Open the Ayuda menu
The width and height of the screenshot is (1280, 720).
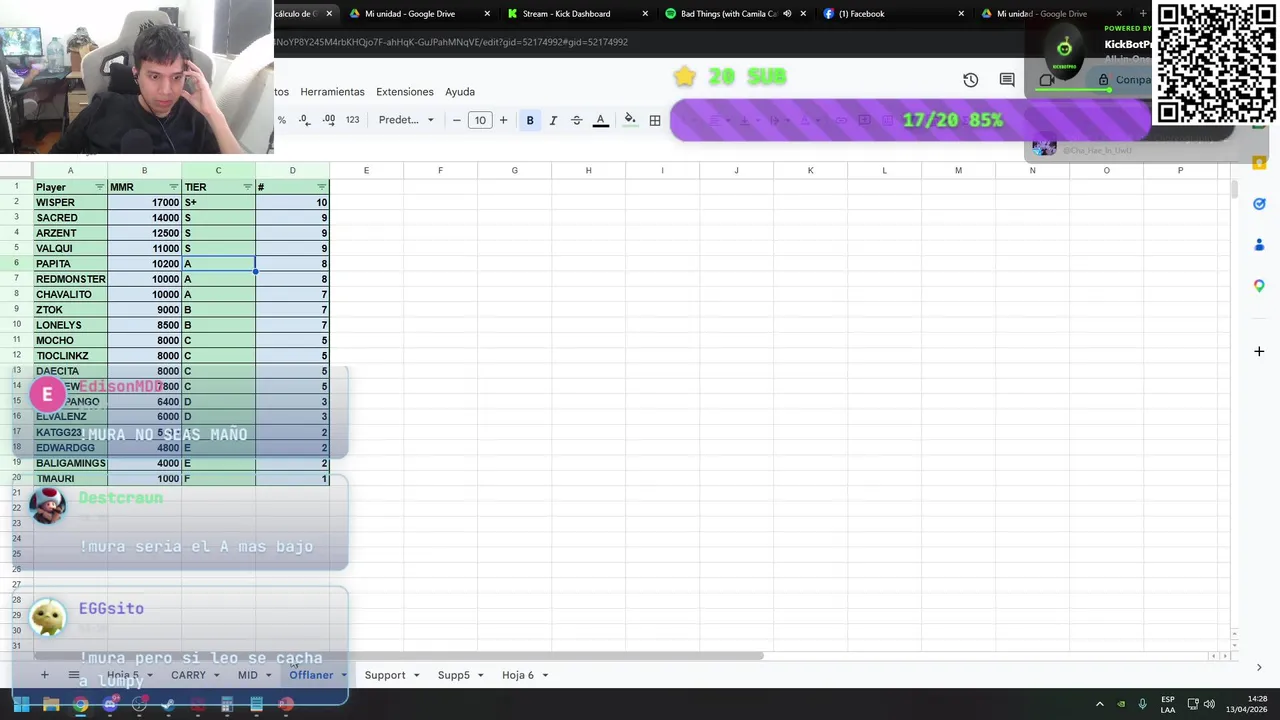pos(460,92)
